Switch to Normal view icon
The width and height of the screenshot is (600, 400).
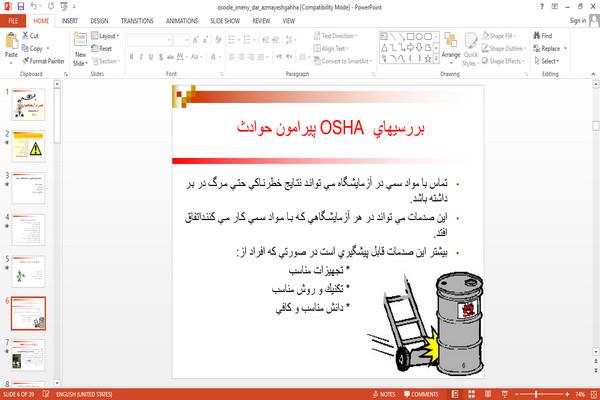(x=455, y=394)
